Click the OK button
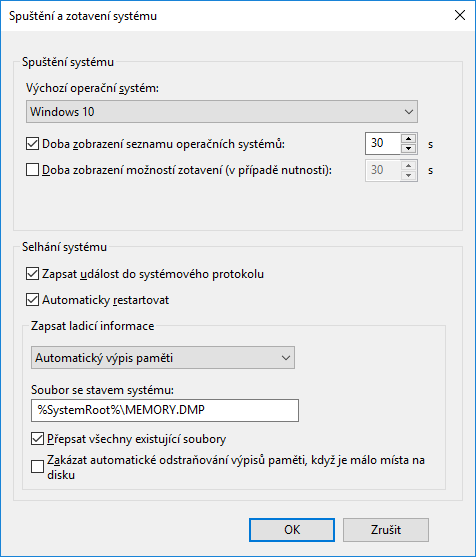The image size is (476, 557). coord(292,530)
